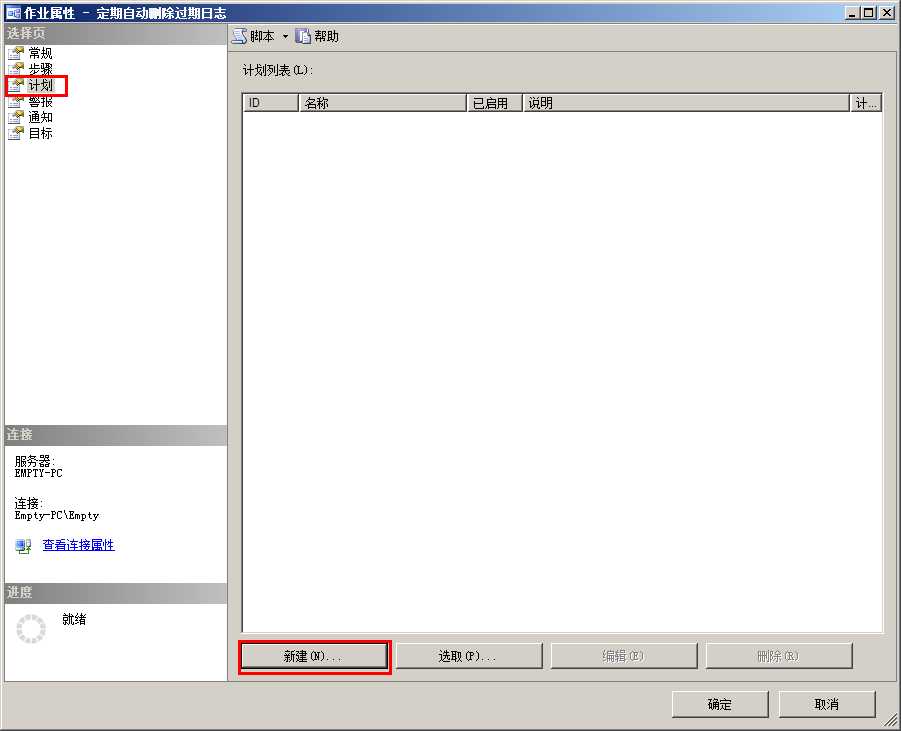This screenshot has height=731, width=901.
Task: Click the 就绪 status text
Action: (x=74, y=619)
